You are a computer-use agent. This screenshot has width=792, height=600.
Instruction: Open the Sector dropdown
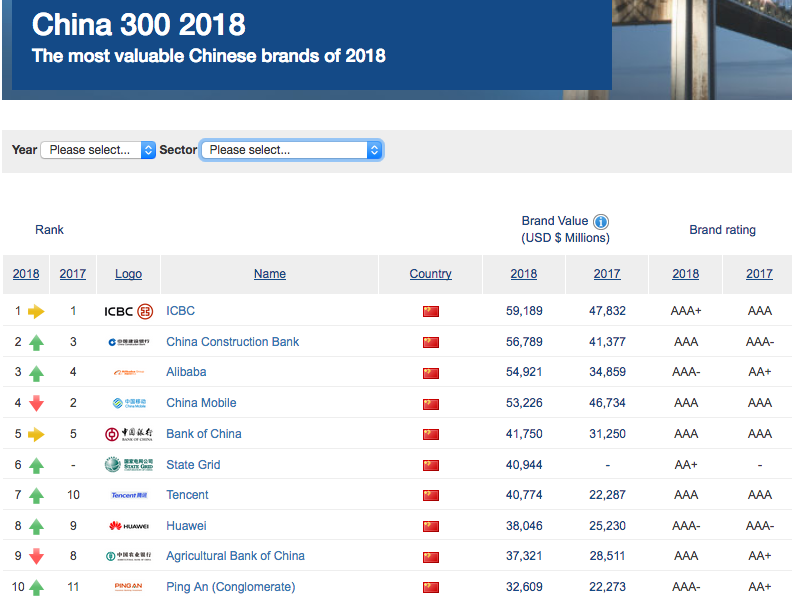pos(292,150)
